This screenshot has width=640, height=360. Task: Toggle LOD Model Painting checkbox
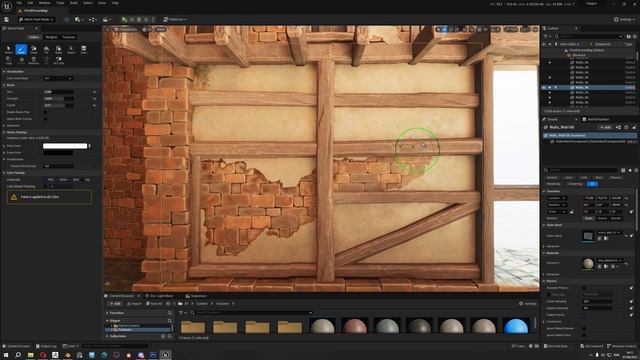click(x=45, y=186)
